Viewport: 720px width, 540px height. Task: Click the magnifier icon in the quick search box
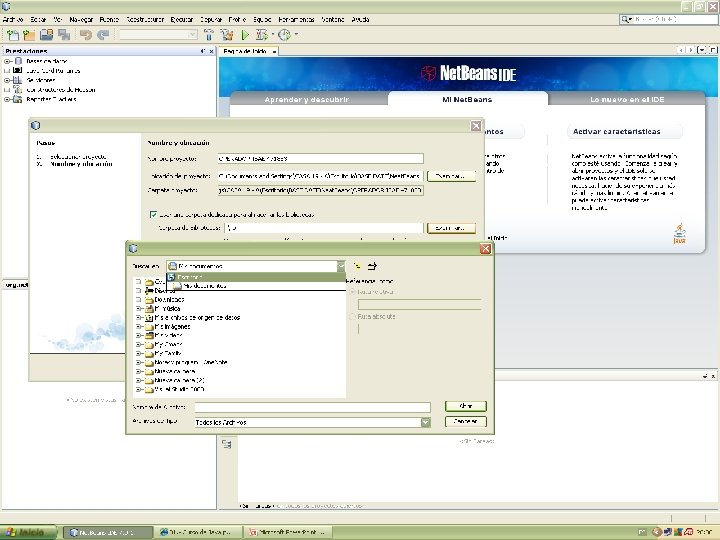pos(625,19)
